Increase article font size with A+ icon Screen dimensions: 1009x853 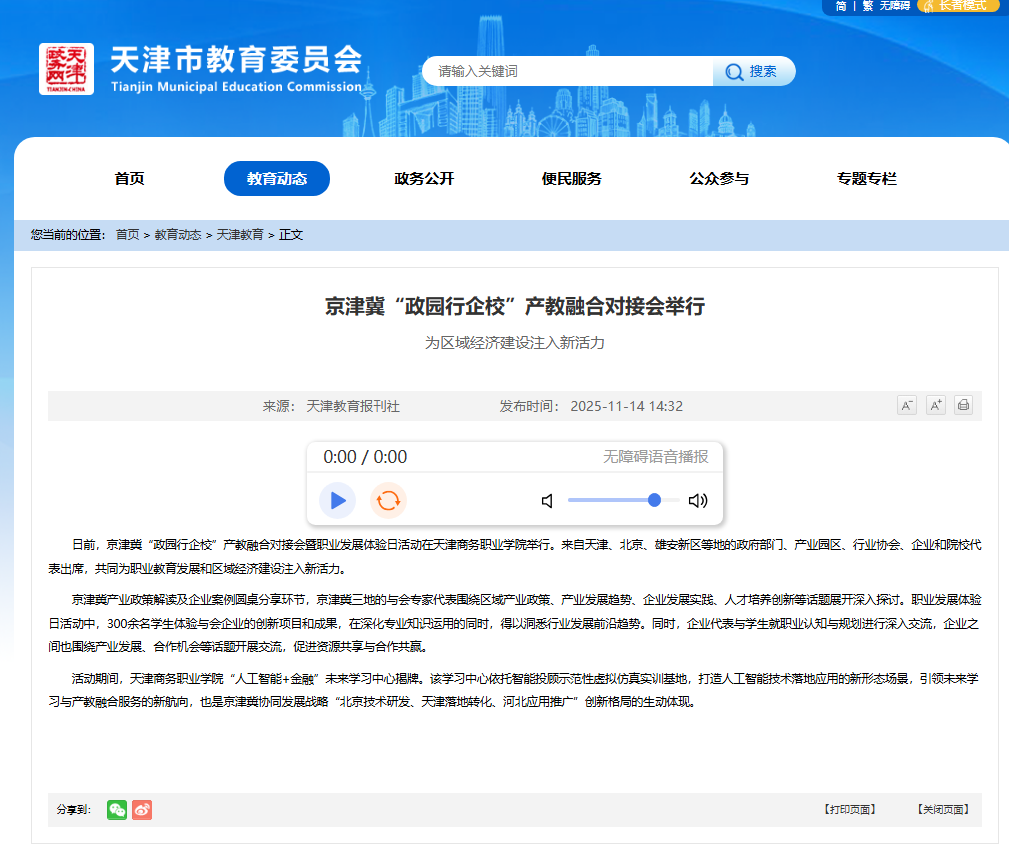tap(935, 405)
